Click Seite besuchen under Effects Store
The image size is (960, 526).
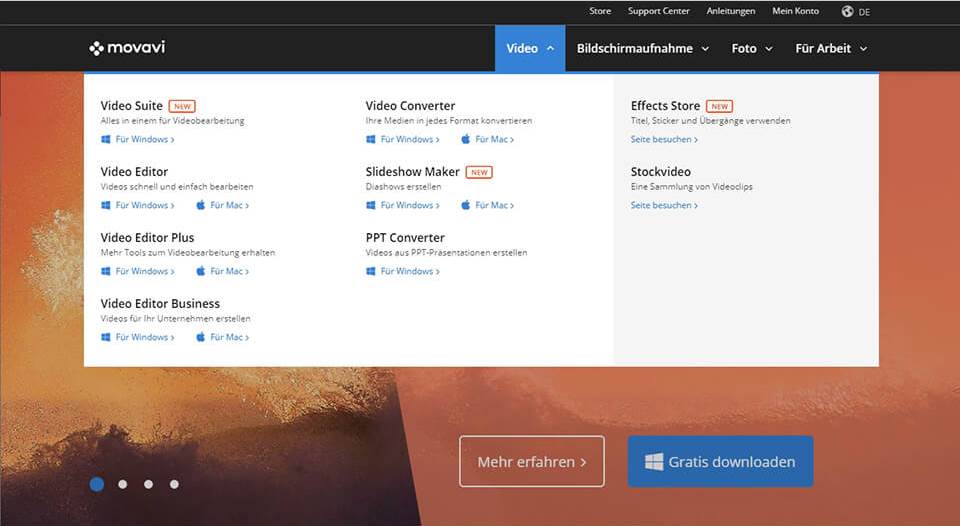pyautogui.click(x=664, y=139)
